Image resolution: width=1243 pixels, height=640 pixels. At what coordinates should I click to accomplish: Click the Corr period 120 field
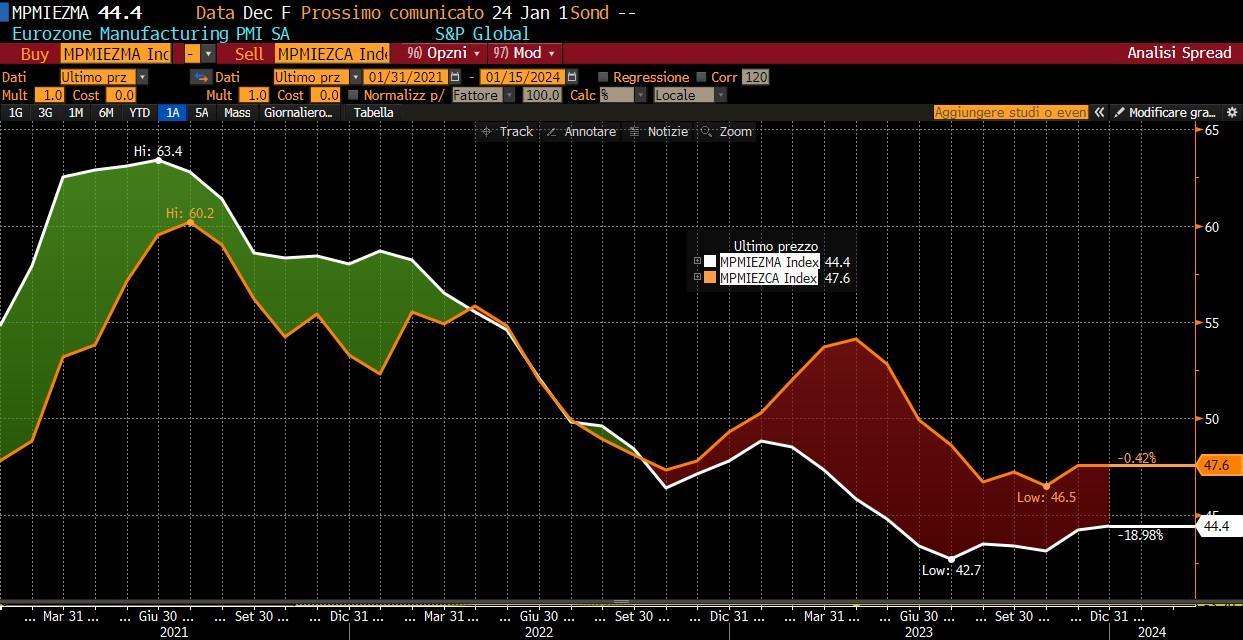tap(756, 77)
